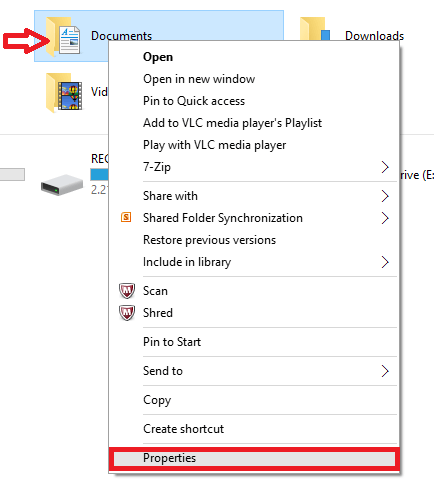Viewport: 434px width, 492px height.
Task: Expand the Send to submenu arrow
Action: (x=385, y=371)
